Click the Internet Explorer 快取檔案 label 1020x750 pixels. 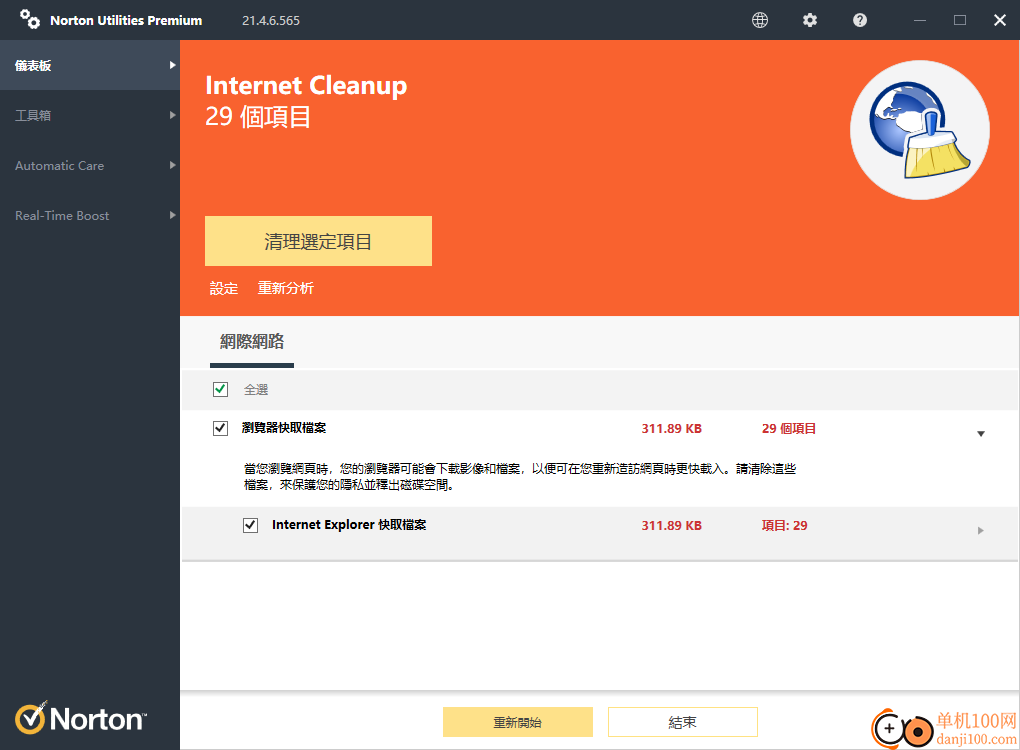coord(349,525)
